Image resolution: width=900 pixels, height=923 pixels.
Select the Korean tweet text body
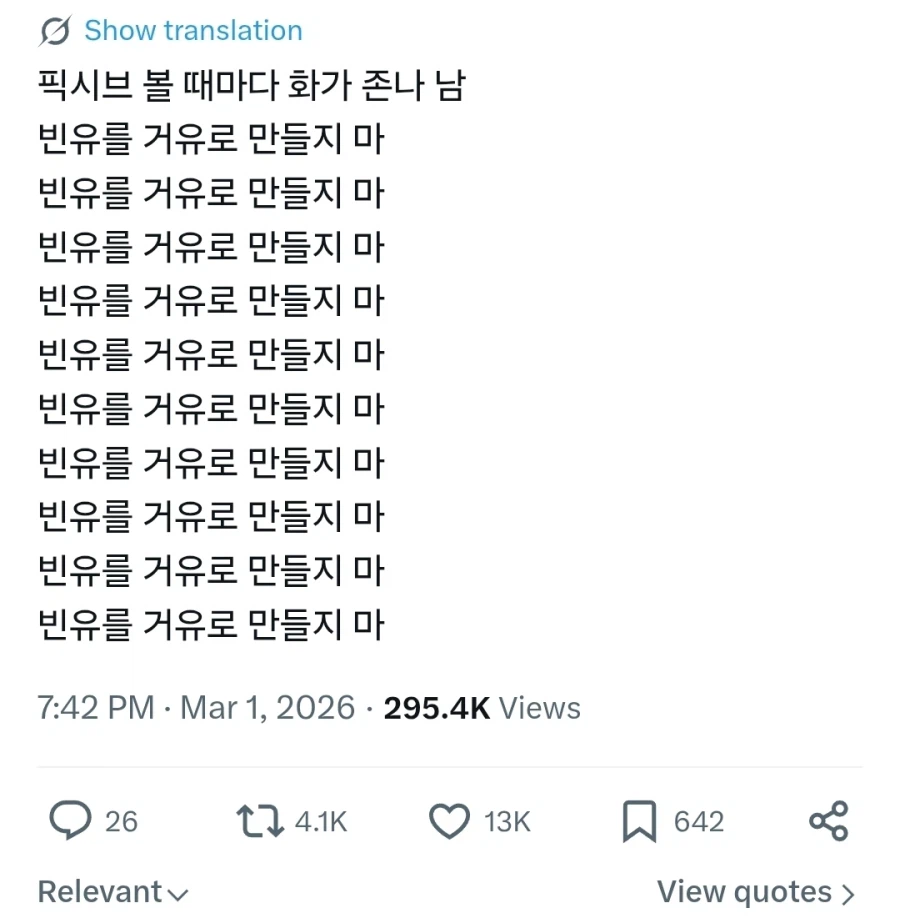210,350
